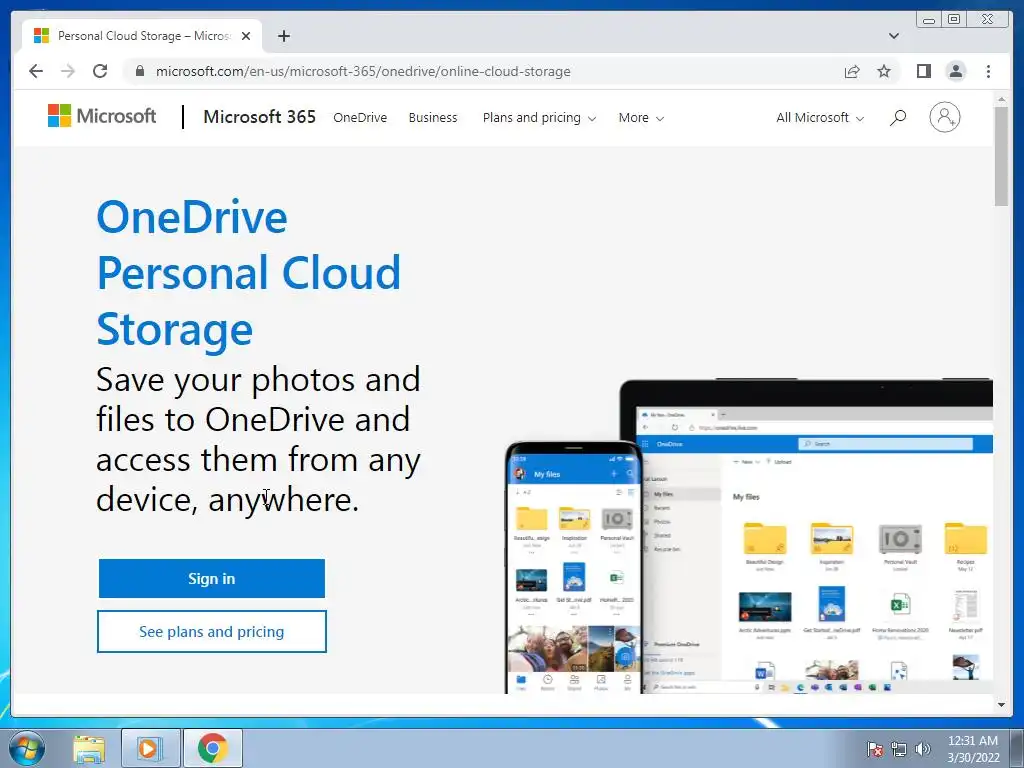The height and width of the screenshot is (768, 1024).
Task: Open the Windows Start menu
Action: coord(27,748)
